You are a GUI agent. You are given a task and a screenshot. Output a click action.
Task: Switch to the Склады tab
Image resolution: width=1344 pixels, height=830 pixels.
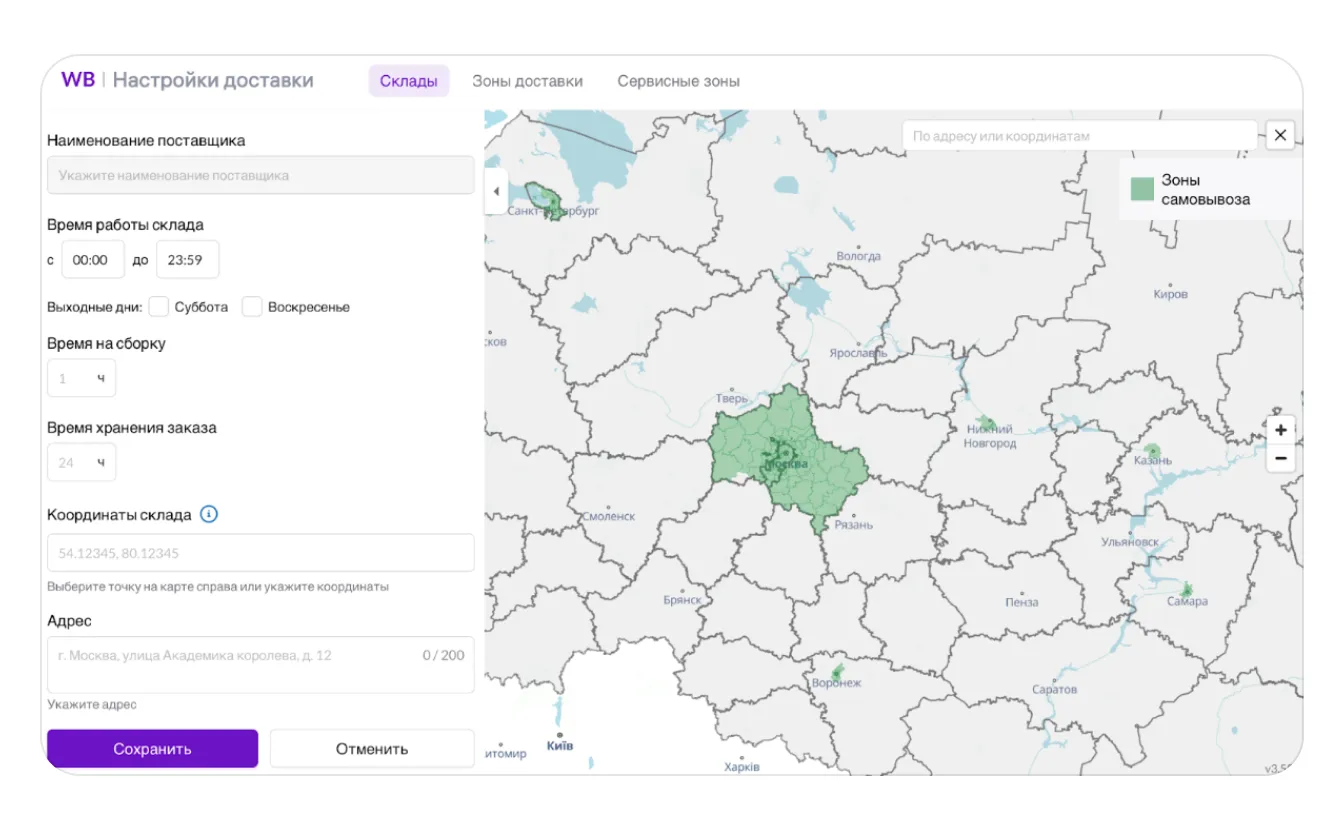coord(409,81)
